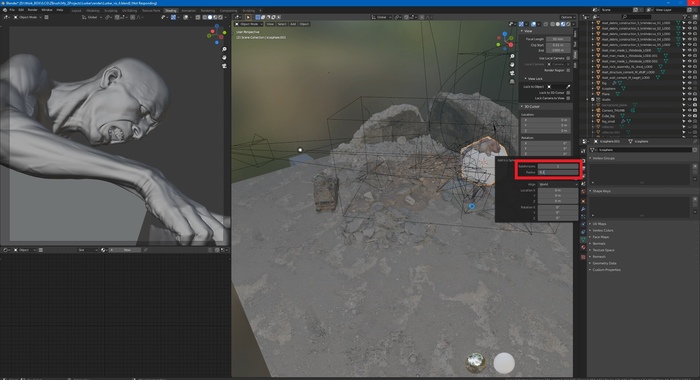Image resolution: width=700 pixels, height=380 pixels.
Task: Click the Outliner search field
Action: click(x=638, y=17)
